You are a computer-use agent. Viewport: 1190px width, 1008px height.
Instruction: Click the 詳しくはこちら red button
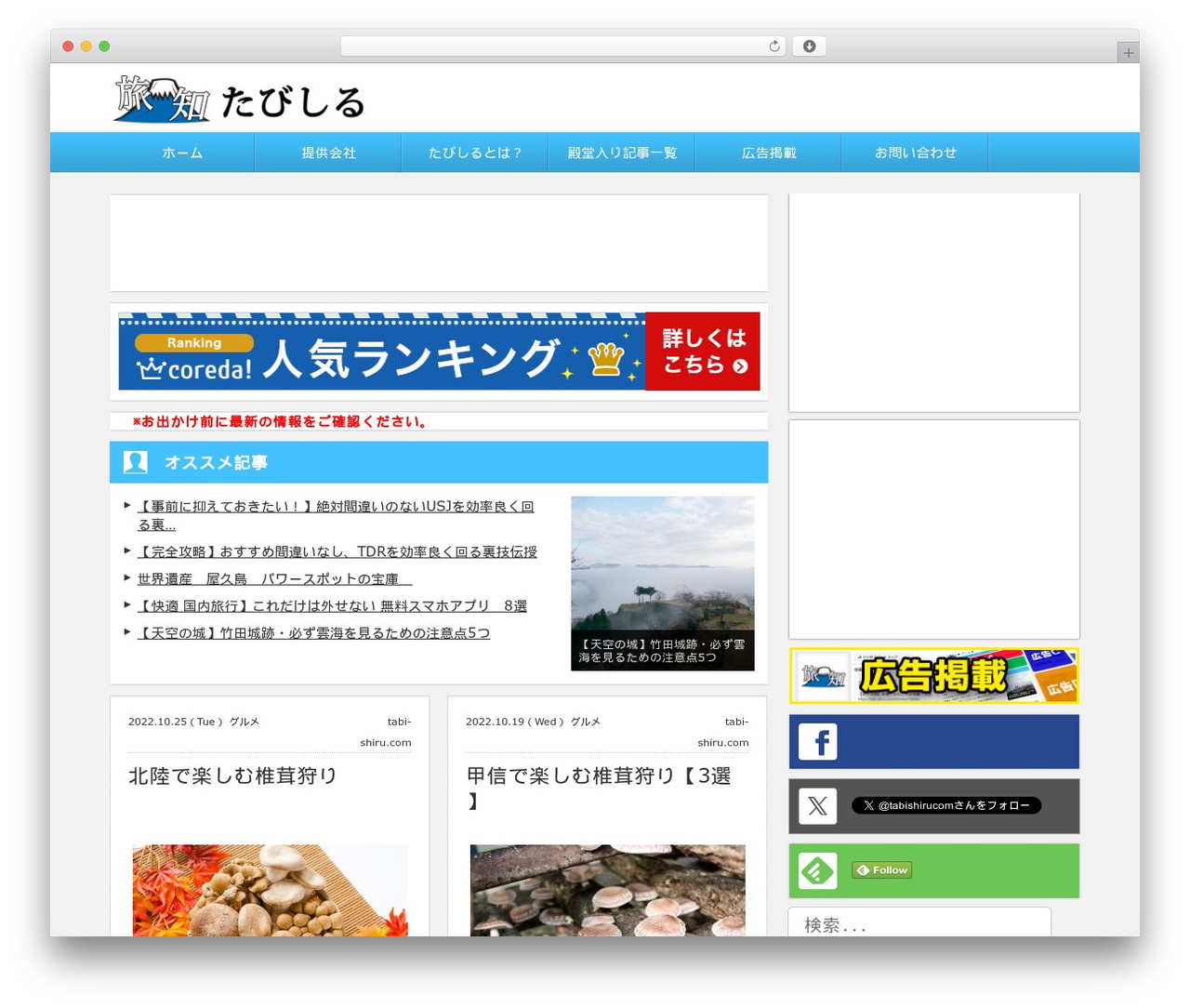[703, 351]
